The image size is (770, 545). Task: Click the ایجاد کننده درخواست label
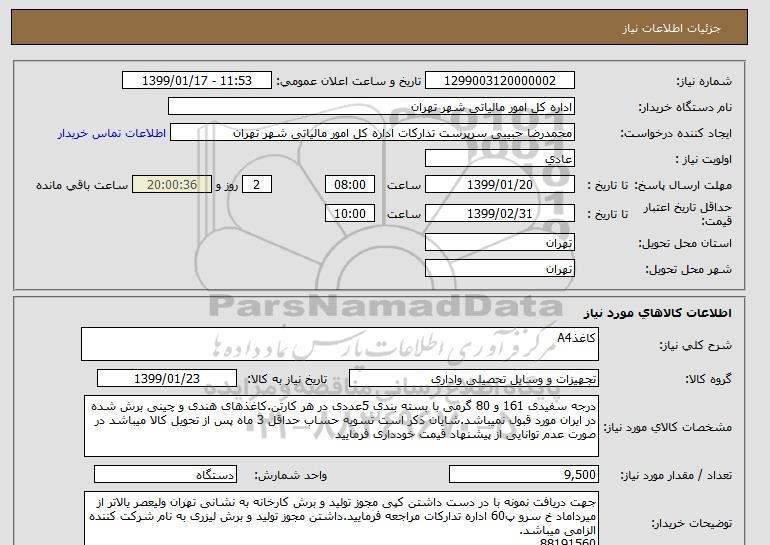point(676,134)
